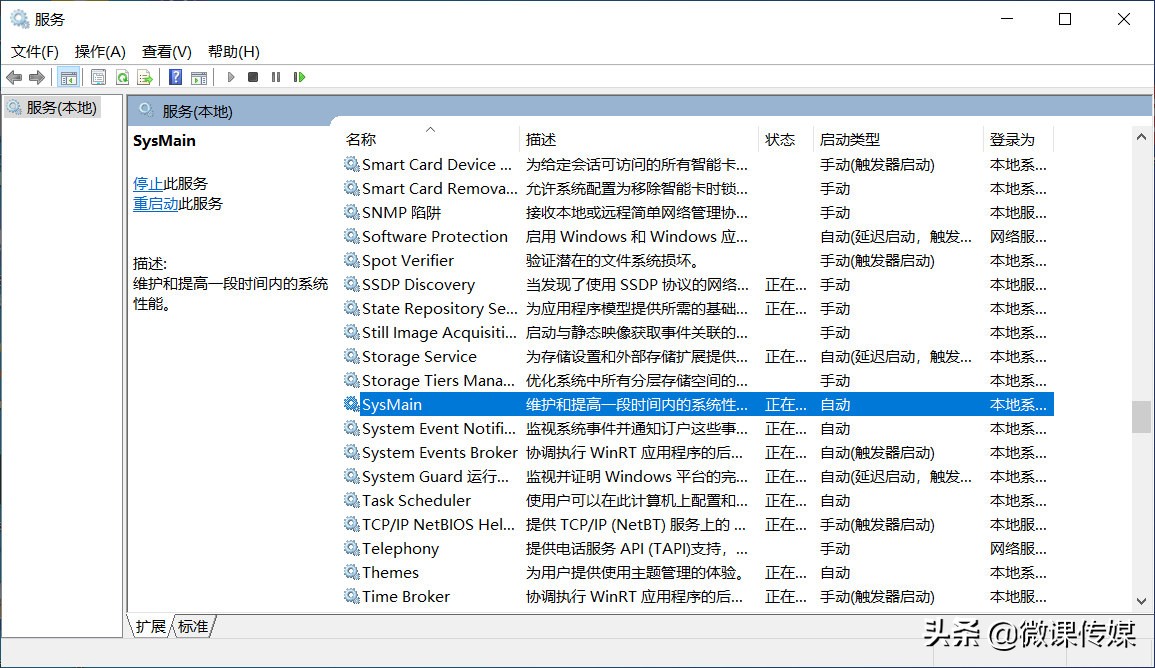Click the Back navigation arrow

[x=13, y=77]
